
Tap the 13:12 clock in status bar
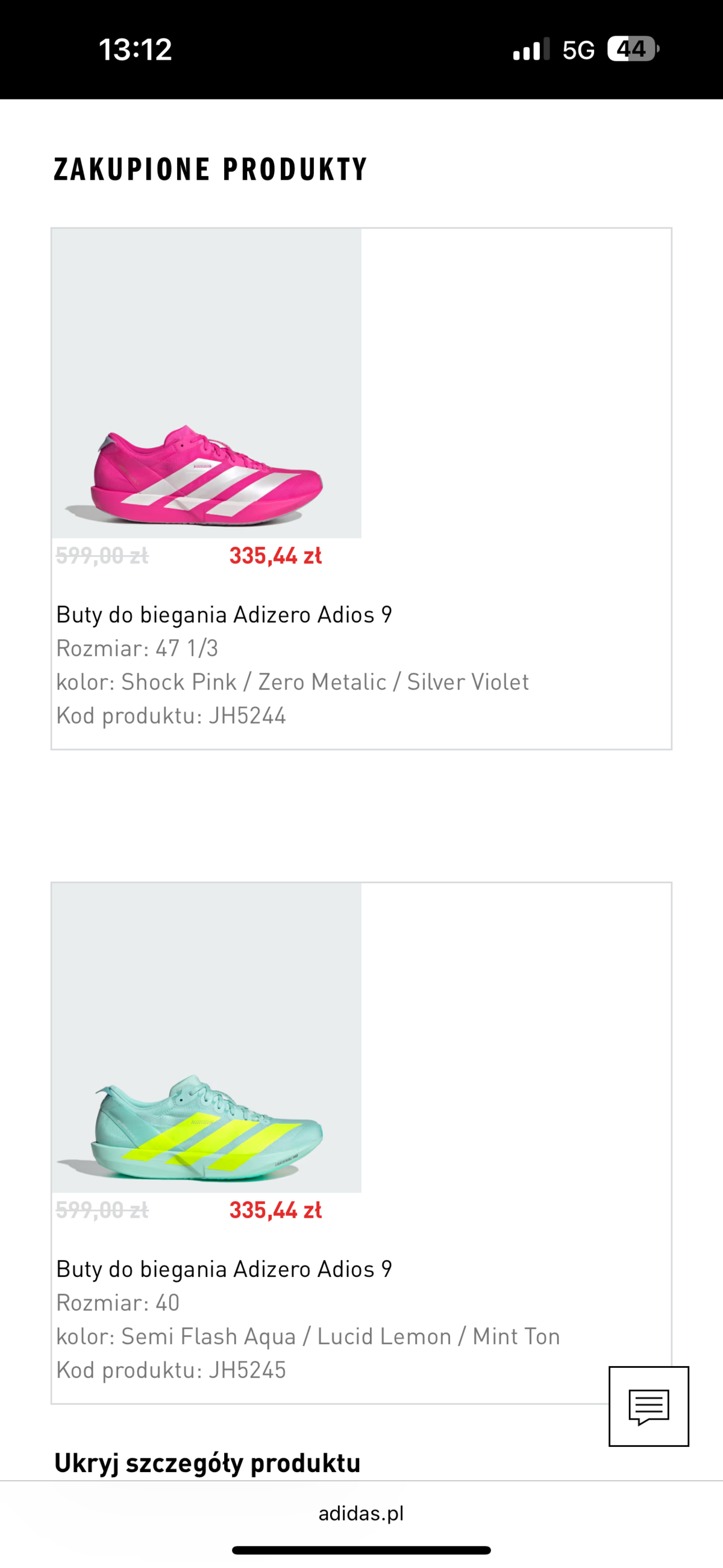coord(135,49)
